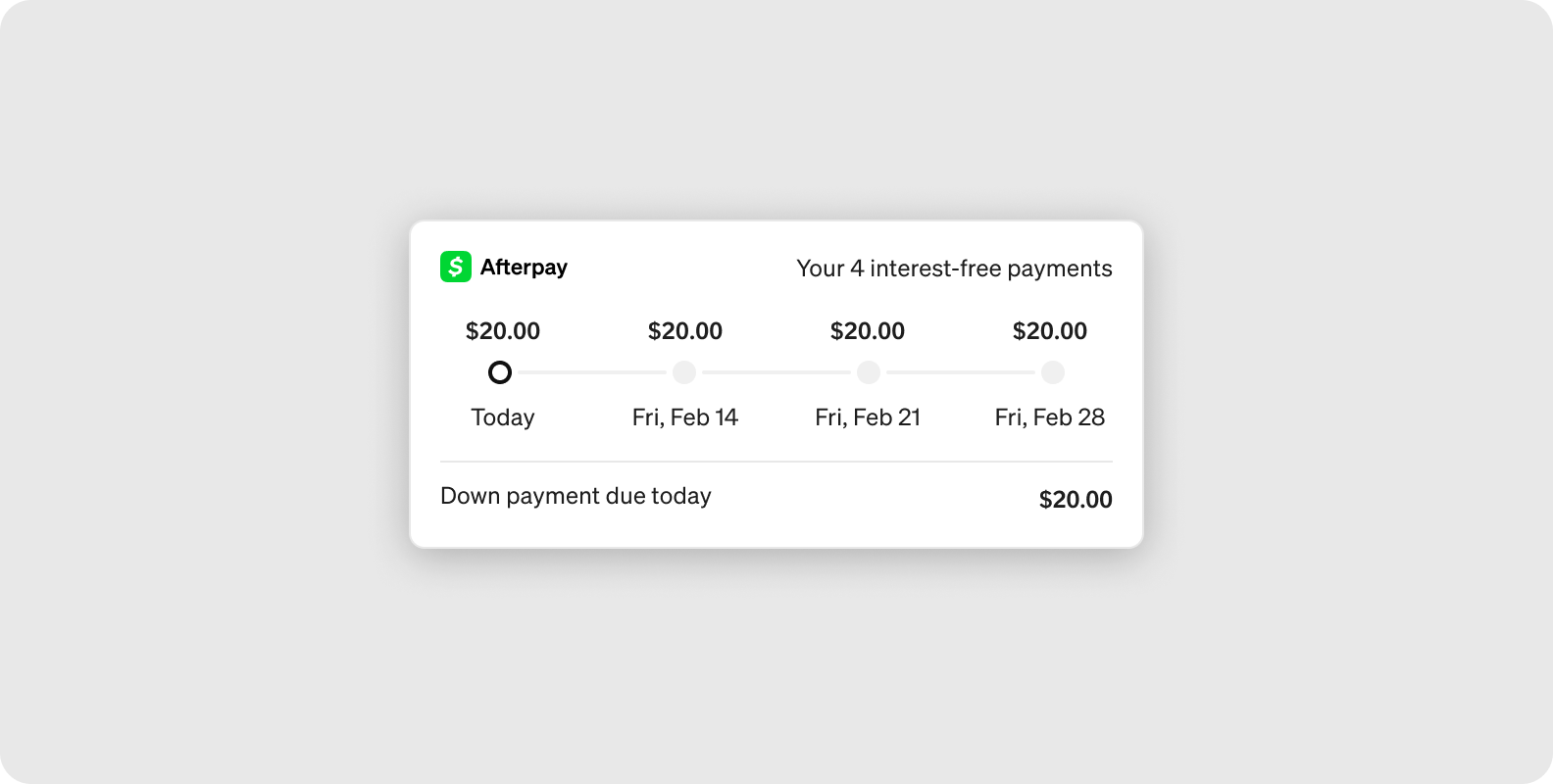Click the $20.00 amount above Fri, Feb 28

coord(1050,331)
